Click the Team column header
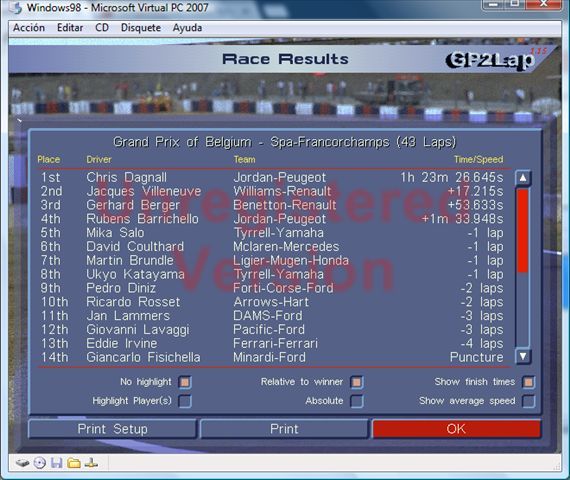 point(244,159)
